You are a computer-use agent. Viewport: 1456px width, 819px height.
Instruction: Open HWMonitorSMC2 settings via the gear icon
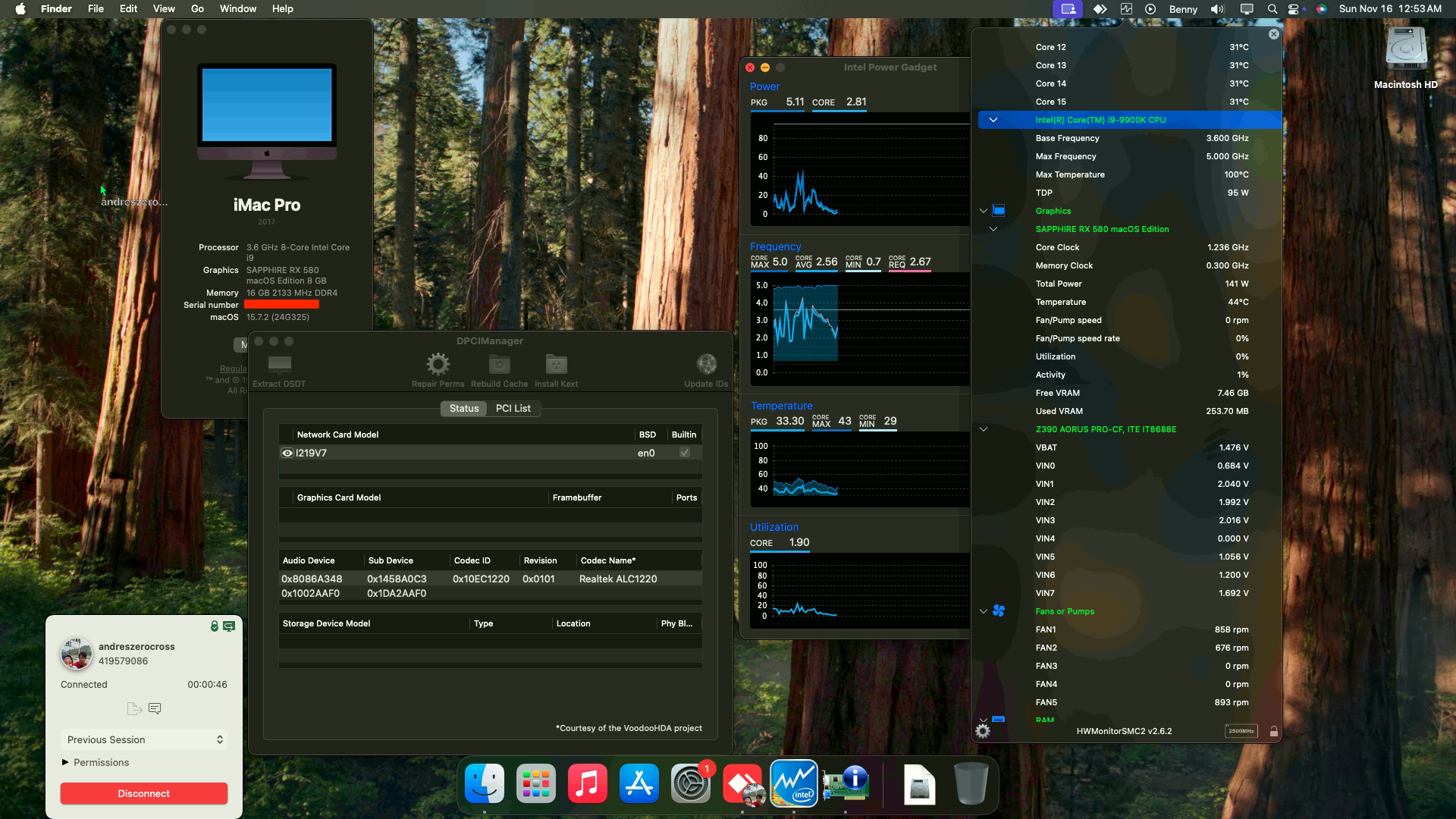coord(983,730)
